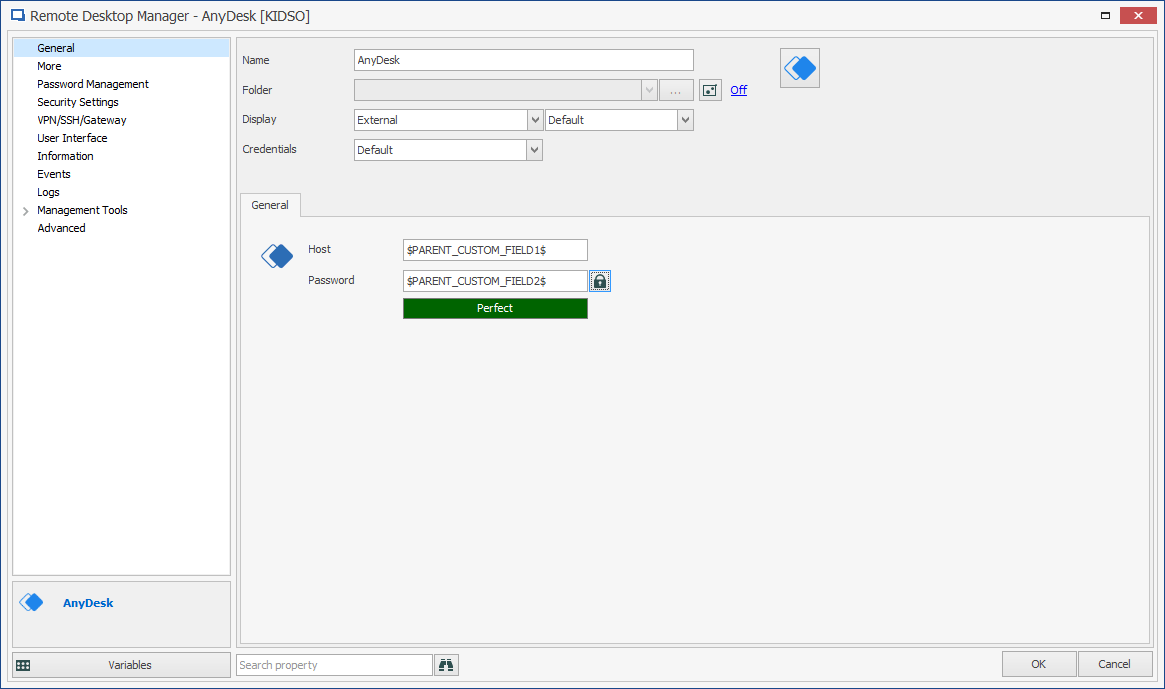This screenshot has width=1165, height=689.
Task: Click the minimize window icon
Action: coord(1104,15)
